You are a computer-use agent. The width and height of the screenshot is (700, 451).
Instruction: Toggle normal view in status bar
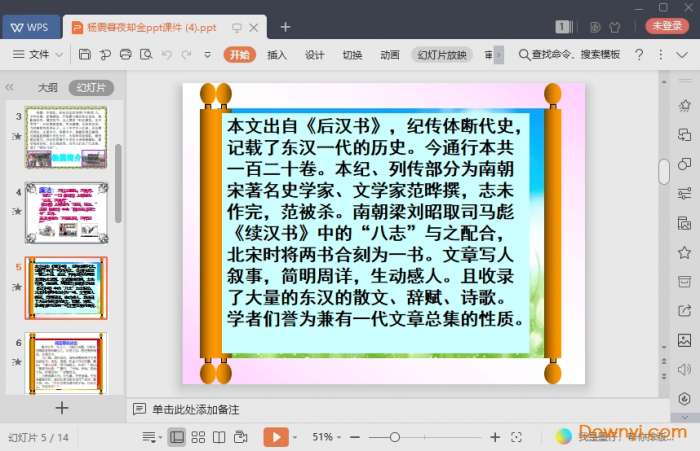pos(177,437)
